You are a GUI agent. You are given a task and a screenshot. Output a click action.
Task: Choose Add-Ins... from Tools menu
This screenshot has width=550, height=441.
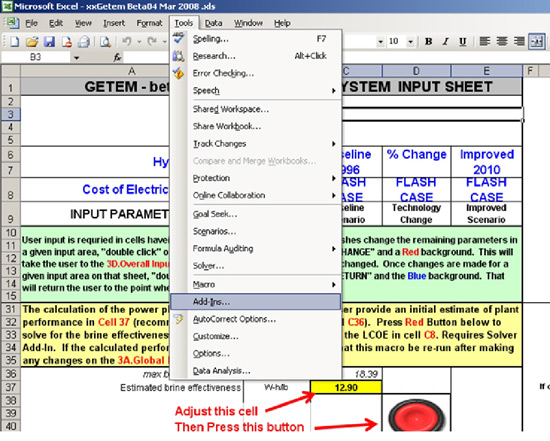point(256,302)
